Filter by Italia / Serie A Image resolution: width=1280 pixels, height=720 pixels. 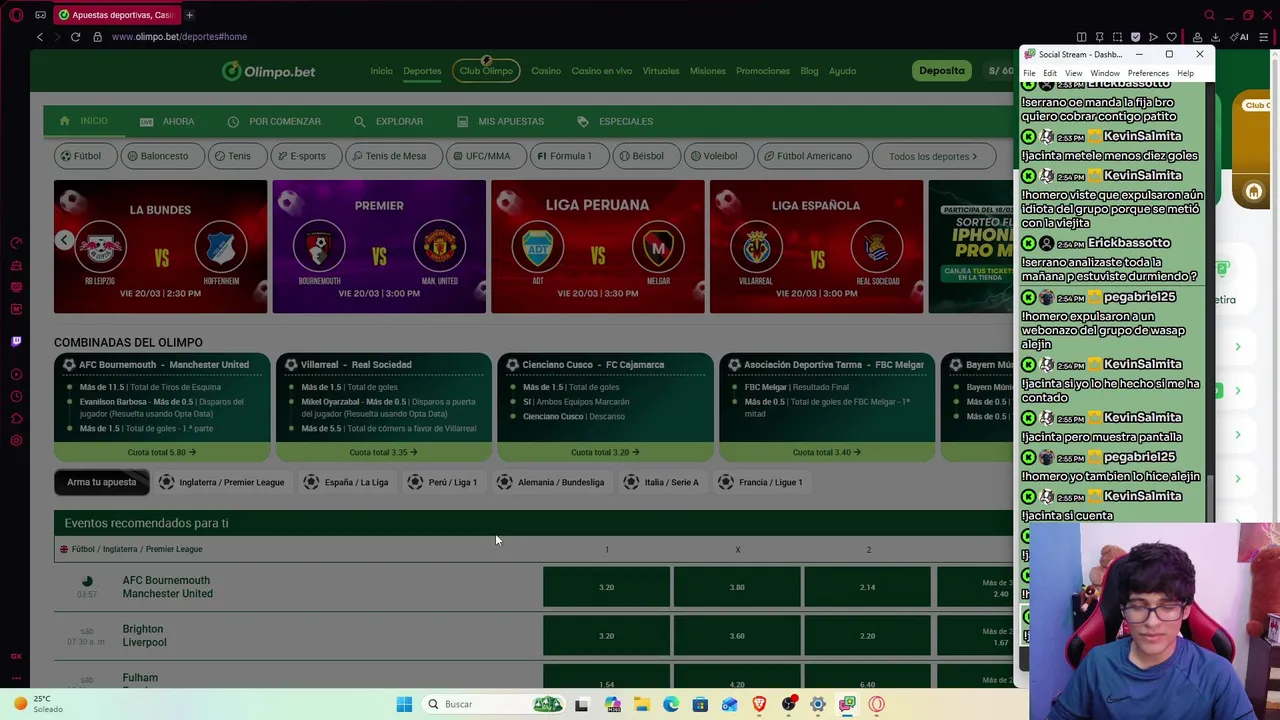[661, 482]
